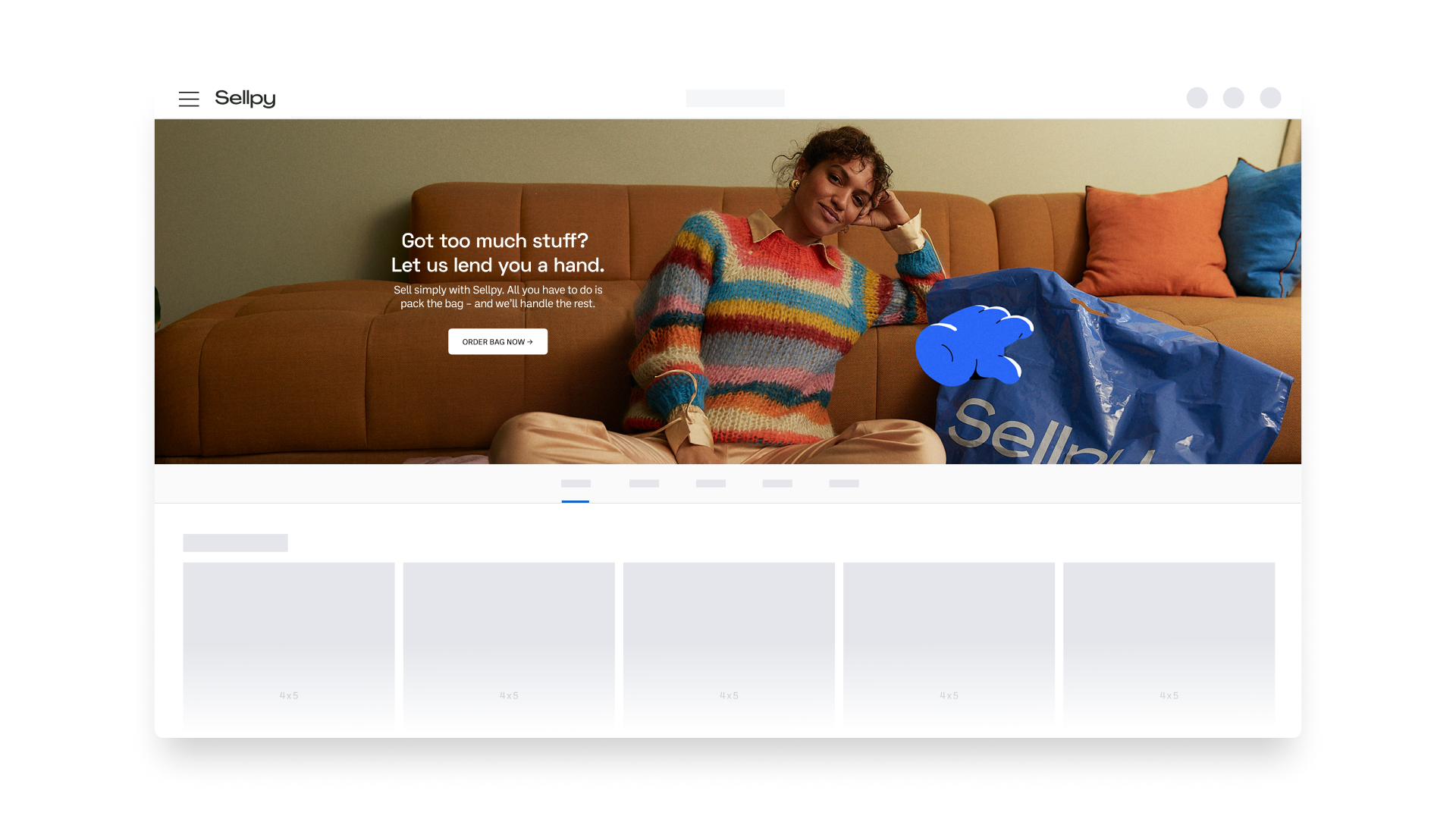The image size is (1456, 819).
Task: Click the Sellpy logo
Action: tap(245, 99)
